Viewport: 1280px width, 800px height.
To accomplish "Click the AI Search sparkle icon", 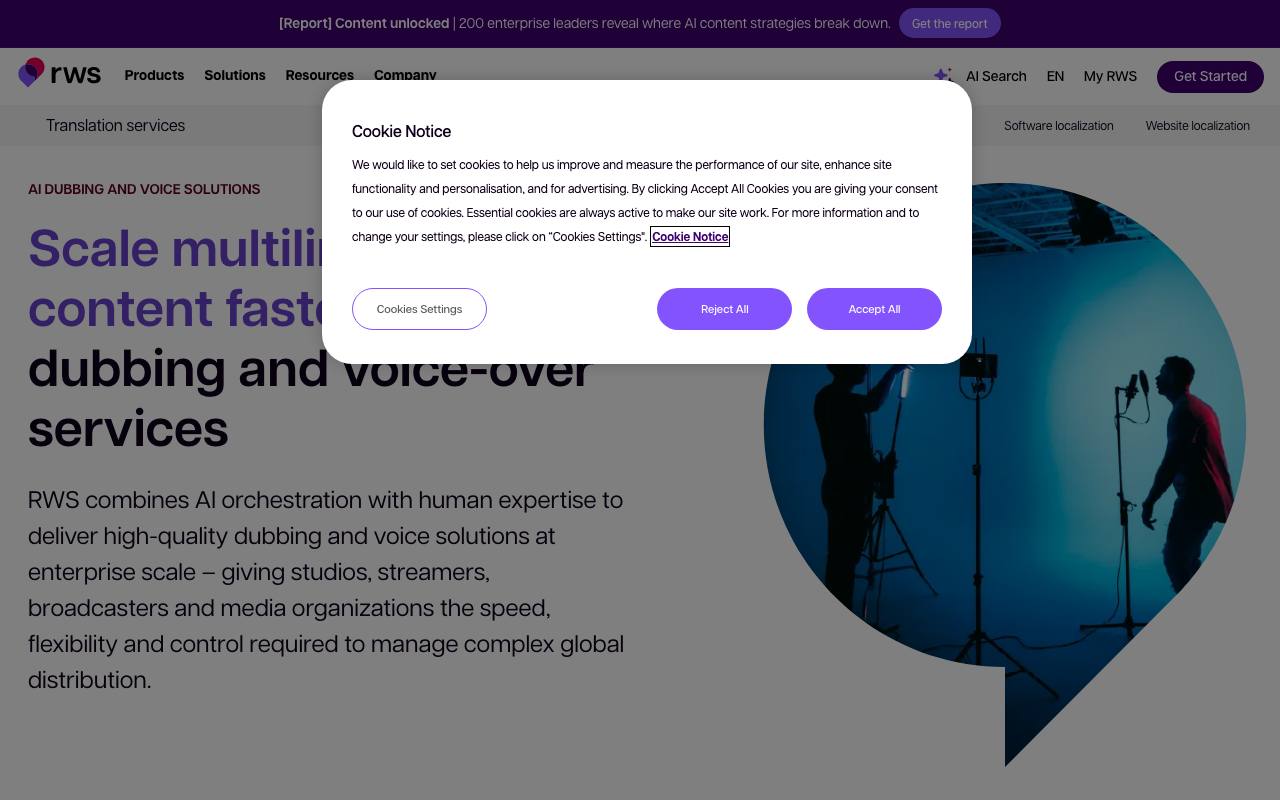I will (x=943, y=75).
